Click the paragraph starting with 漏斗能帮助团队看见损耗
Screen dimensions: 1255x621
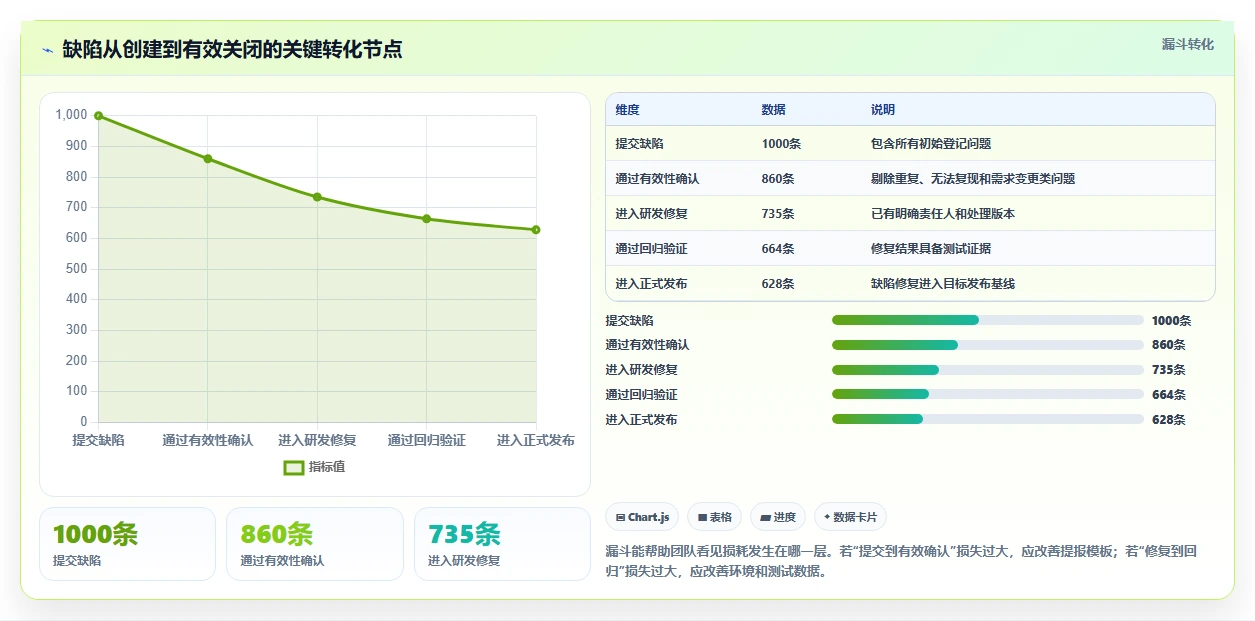click(902, 562)
